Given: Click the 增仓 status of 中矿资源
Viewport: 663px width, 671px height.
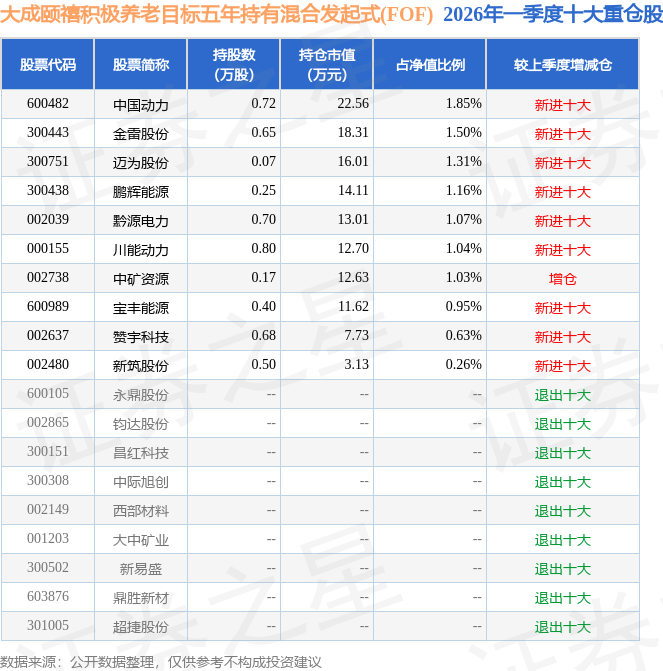Looking at the screenshot, I should 562,279.
